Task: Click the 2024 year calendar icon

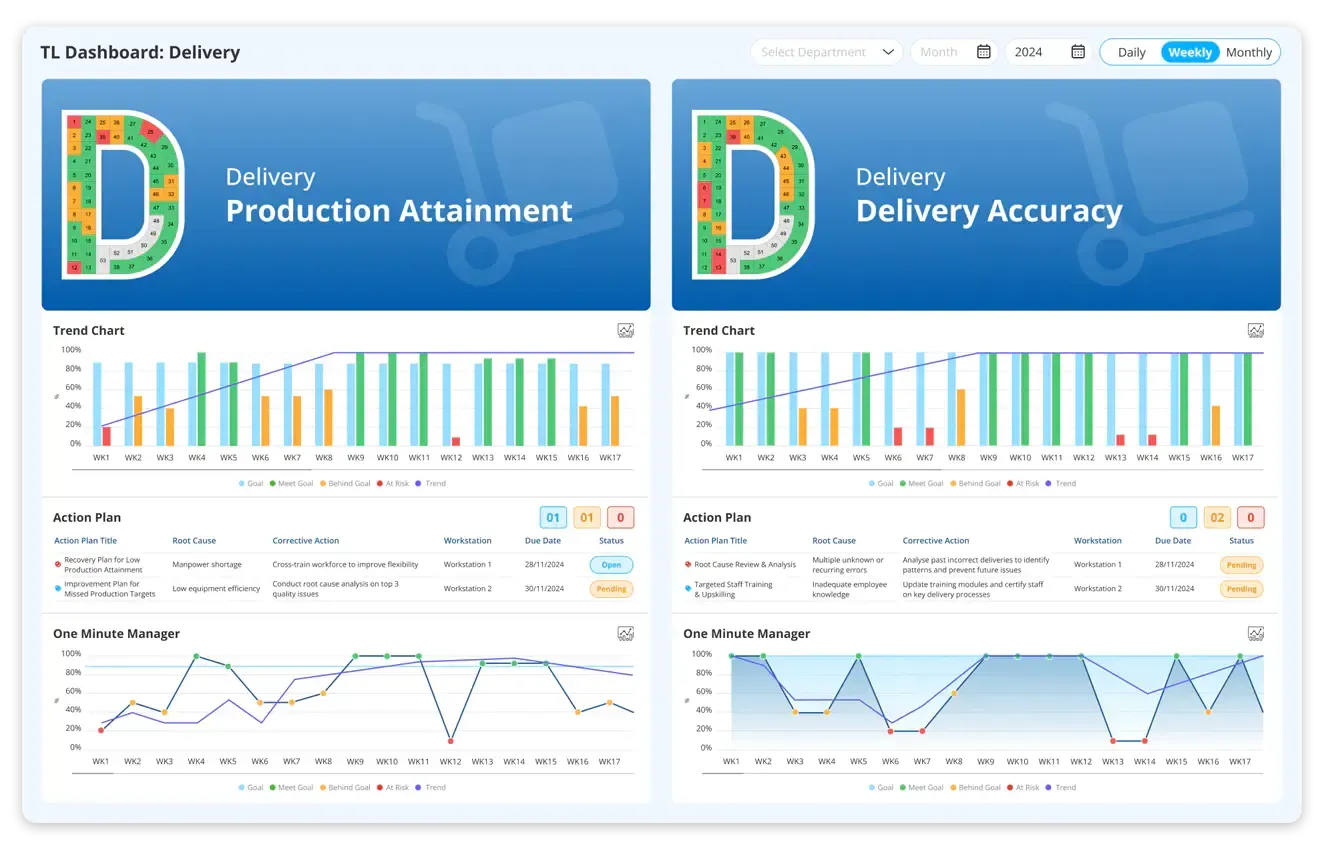Action: (1078, 51)
